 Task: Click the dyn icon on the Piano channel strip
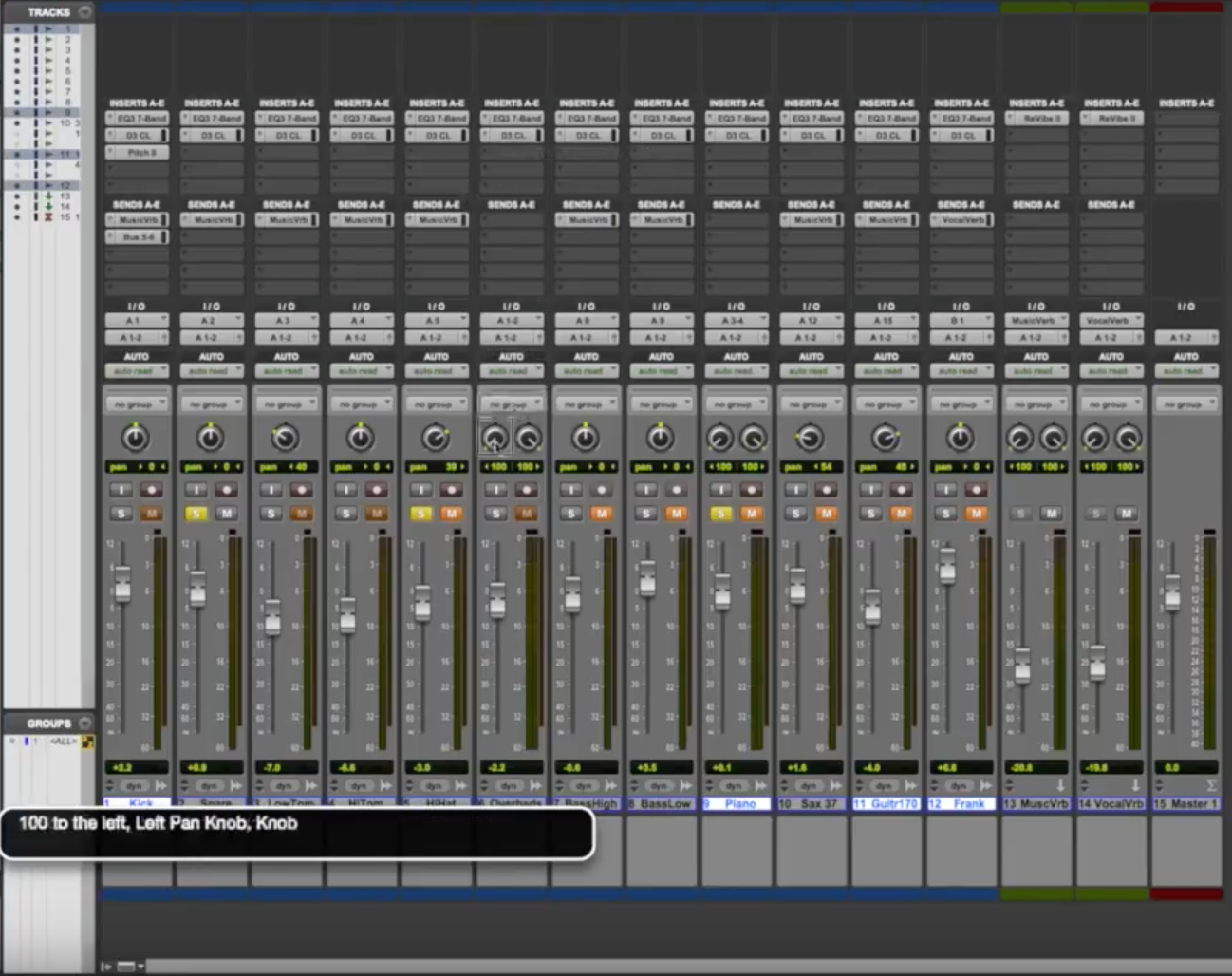coord(735,785)
